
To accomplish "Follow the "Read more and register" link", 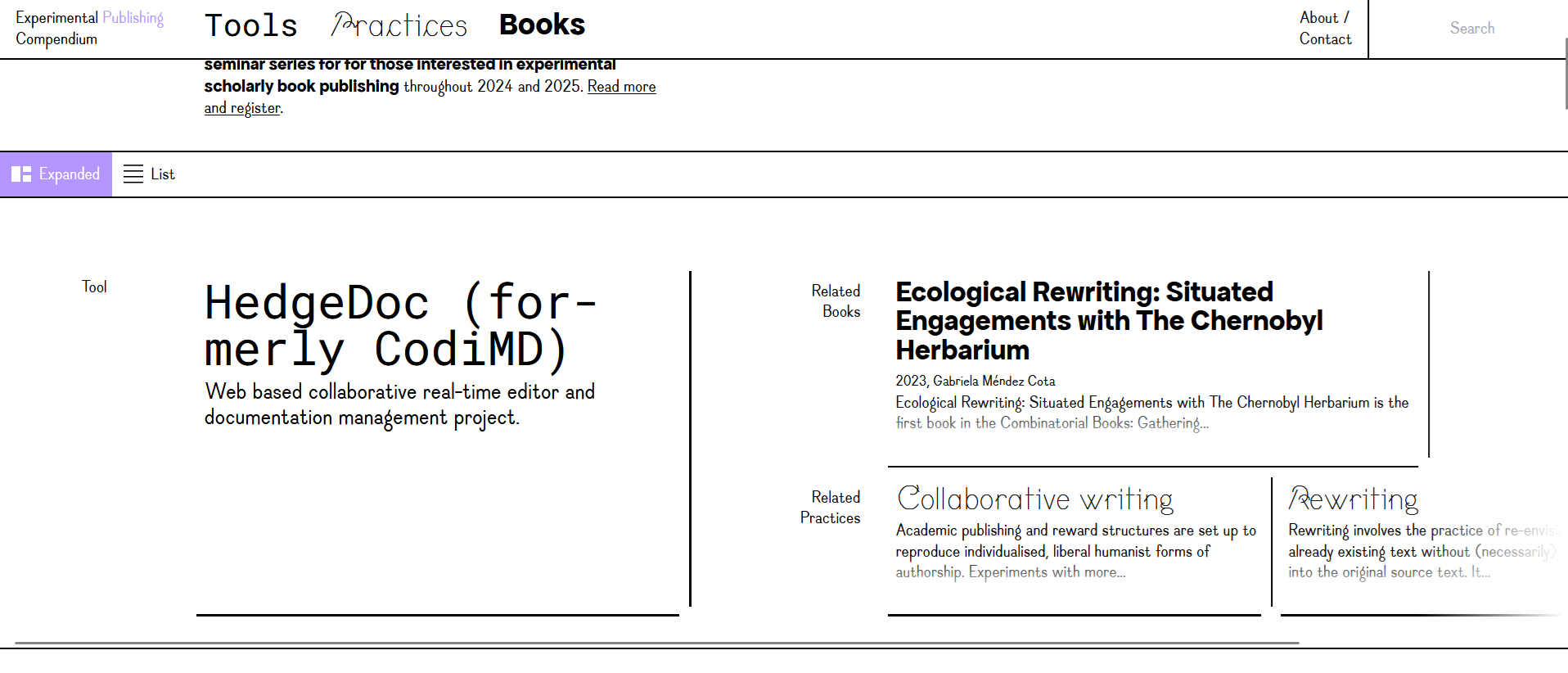I will [x=621, y=87].
